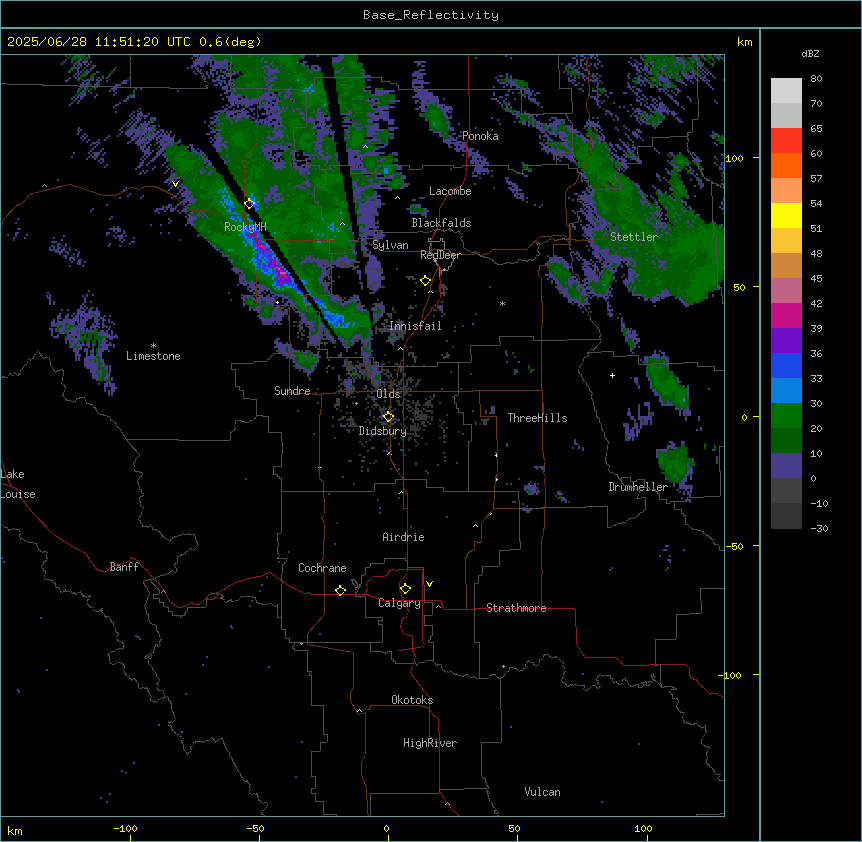Click the -50 tick on bottom axis
This screenshot has height=842, width=862.
coord(255,828)
